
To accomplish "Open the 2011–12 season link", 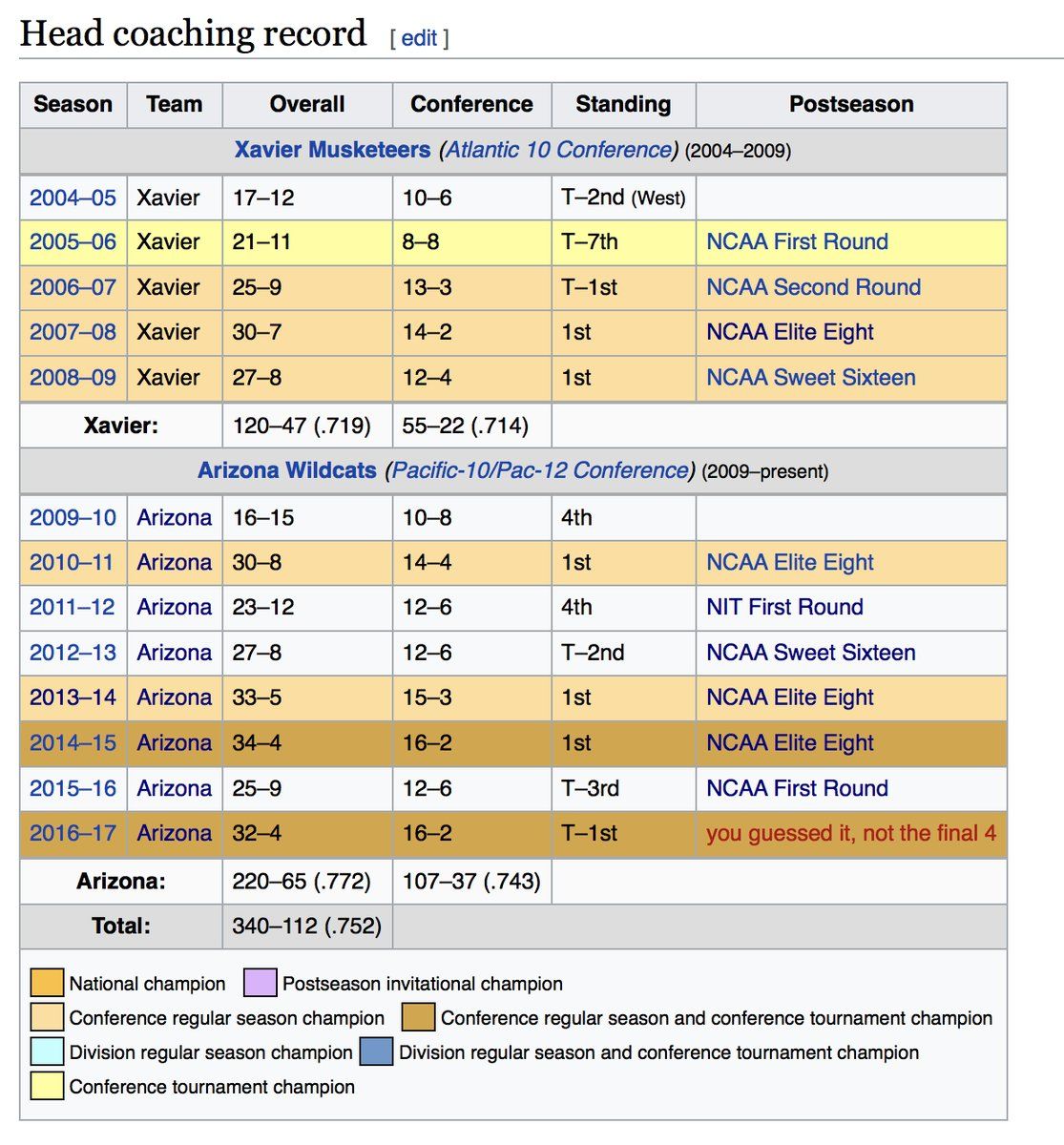I will point(73,607).
